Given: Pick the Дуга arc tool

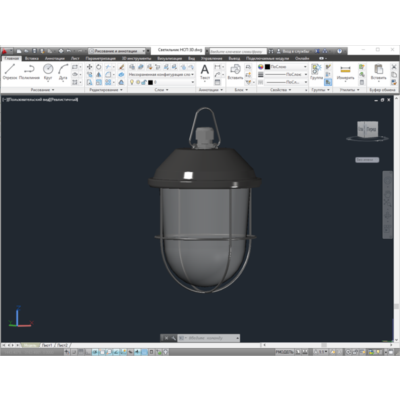Looking at the screenshot, I should (63, 72).
